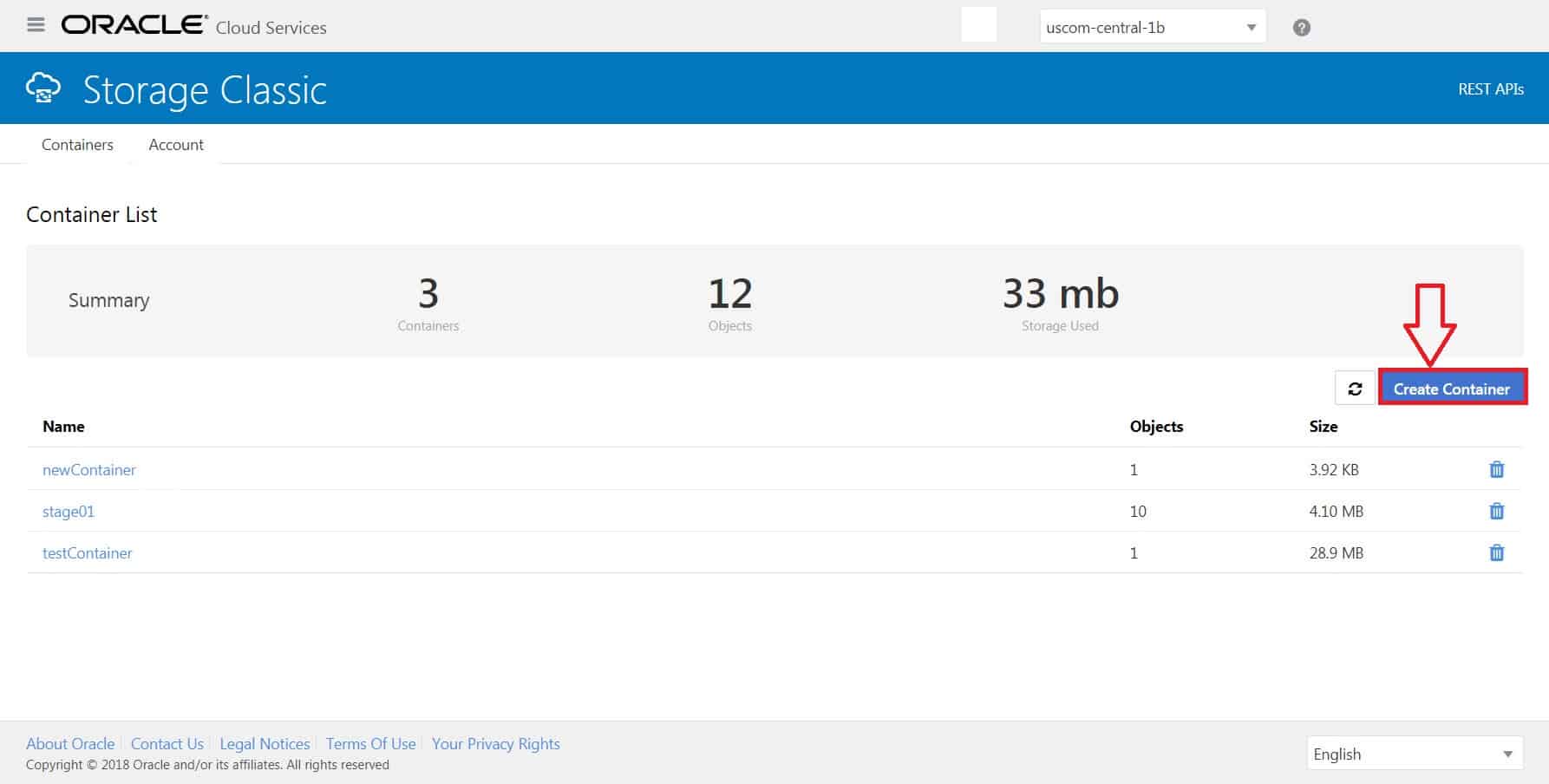Click the Size column header

(x=1324, y=426)
